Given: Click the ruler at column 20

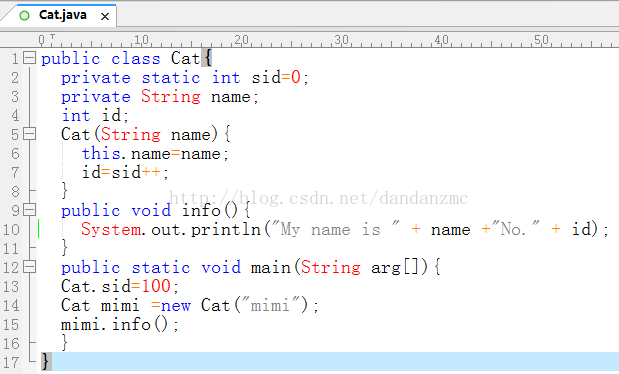Looking at the screenshot, I should [x=241, y=40].
